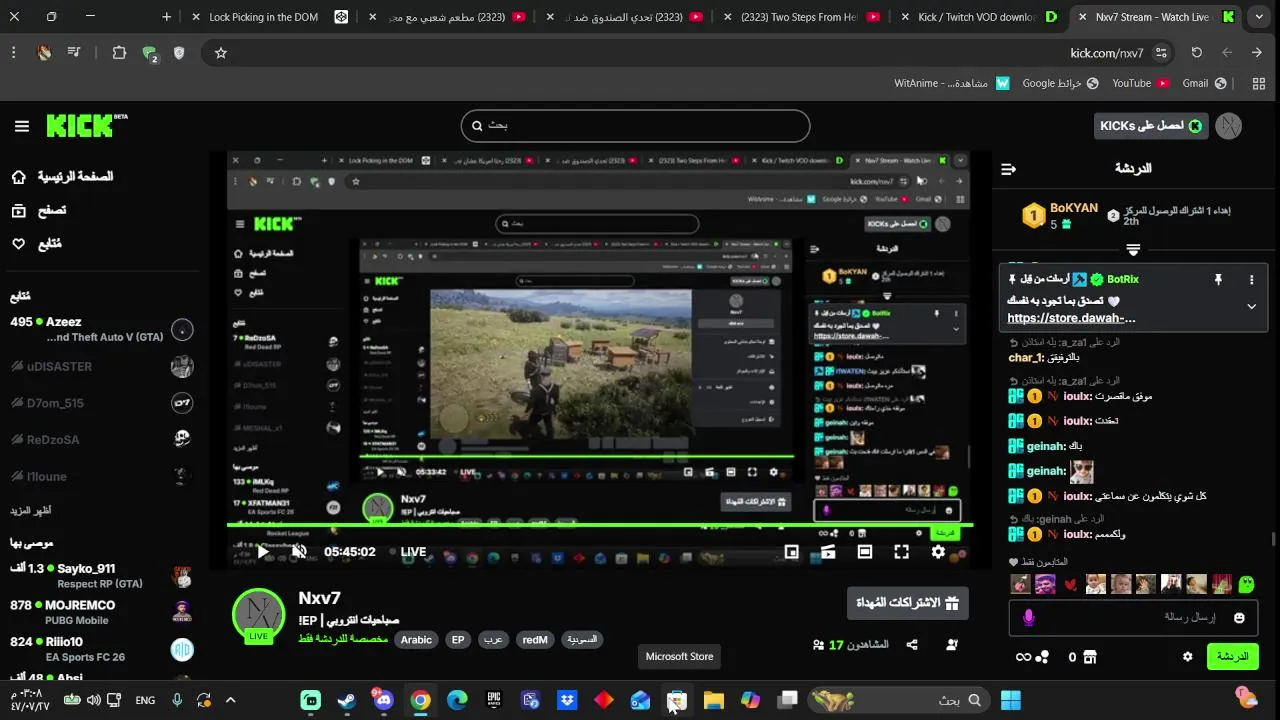The image size is (1280, 720).
Task: Type in the إرسال رسالة chat box
Action: tap(1134, 618)
